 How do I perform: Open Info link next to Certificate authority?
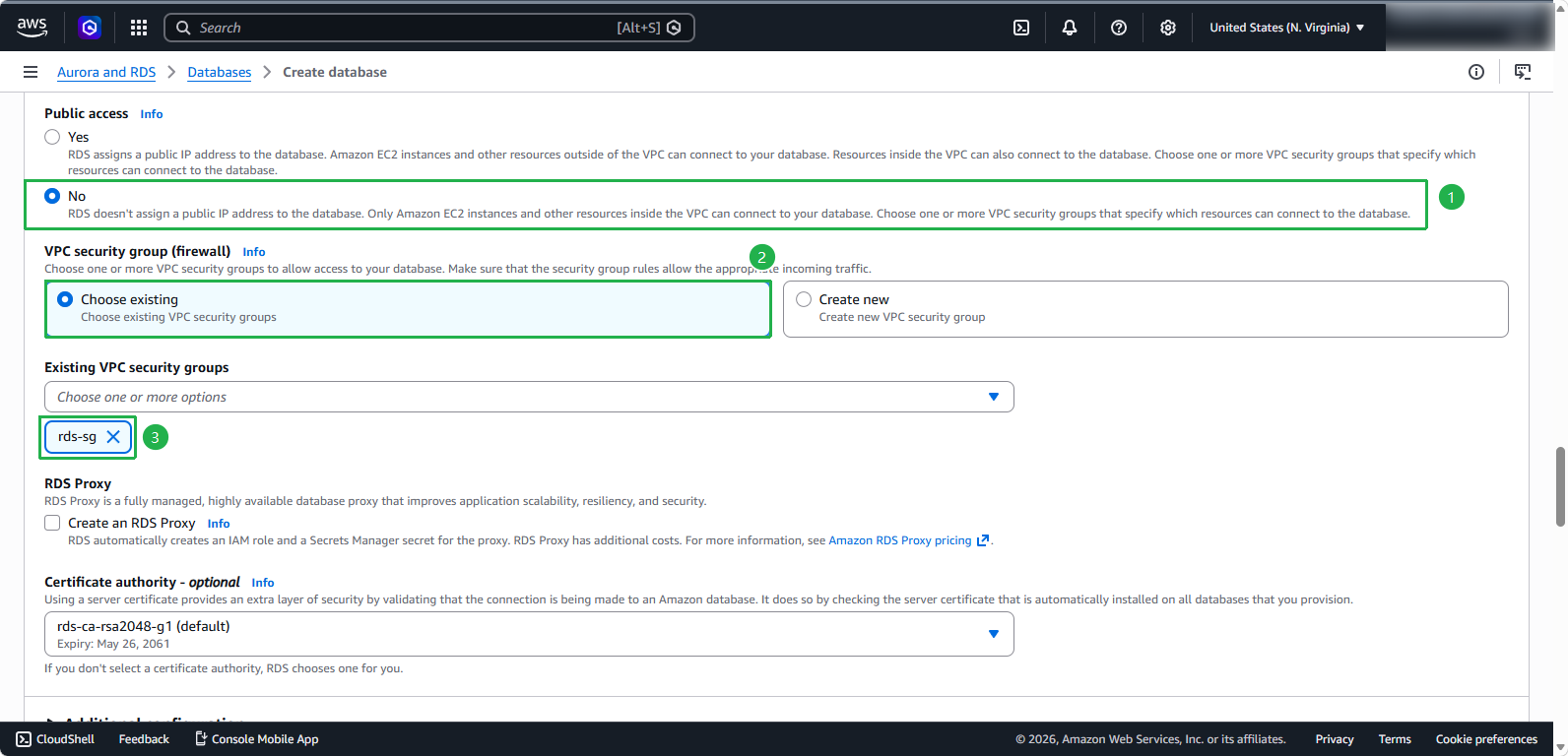click(x=263, y=583)
